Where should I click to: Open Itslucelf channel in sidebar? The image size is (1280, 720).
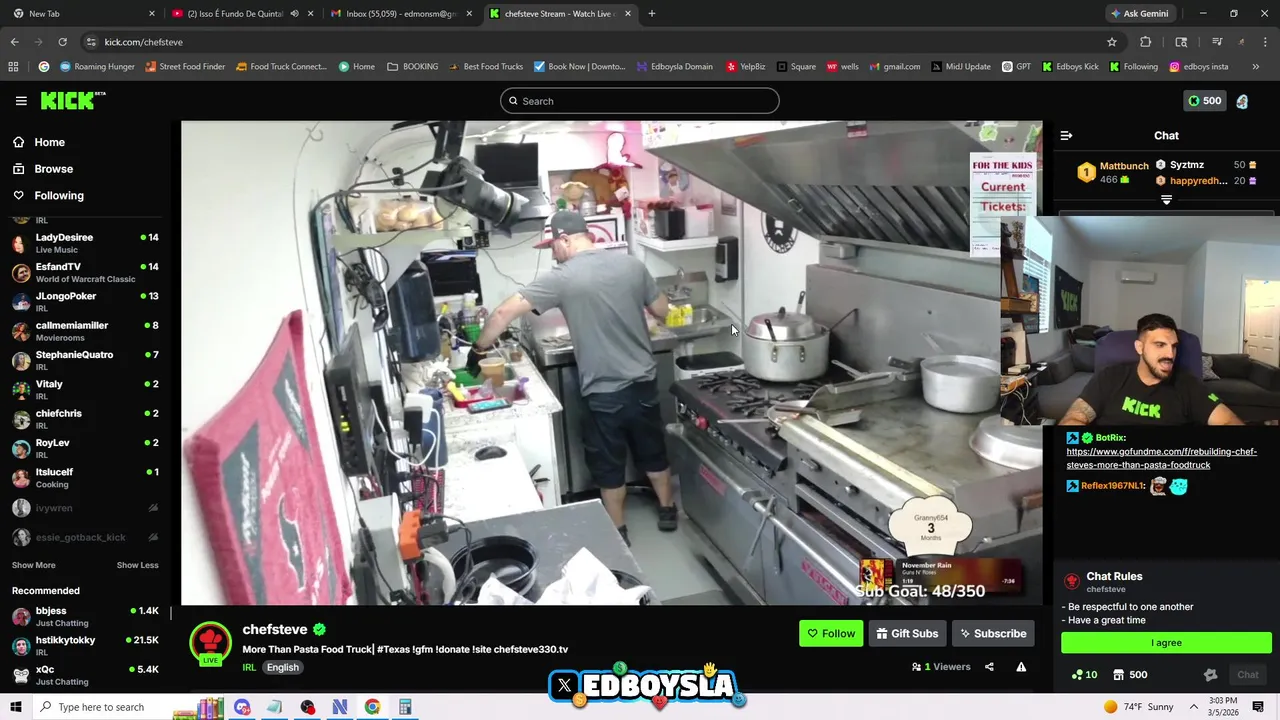coord(85,478)
